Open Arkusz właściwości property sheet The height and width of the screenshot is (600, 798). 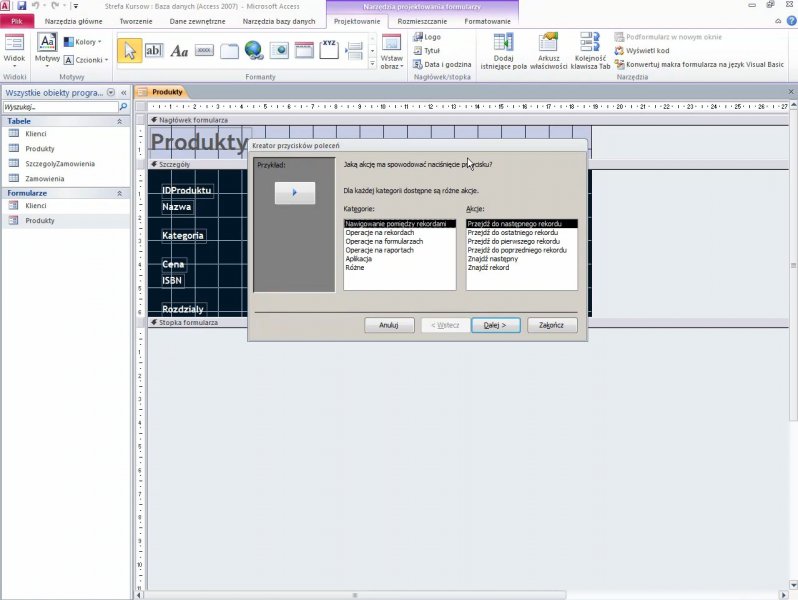pyautogui.click(x=548, y=52)
